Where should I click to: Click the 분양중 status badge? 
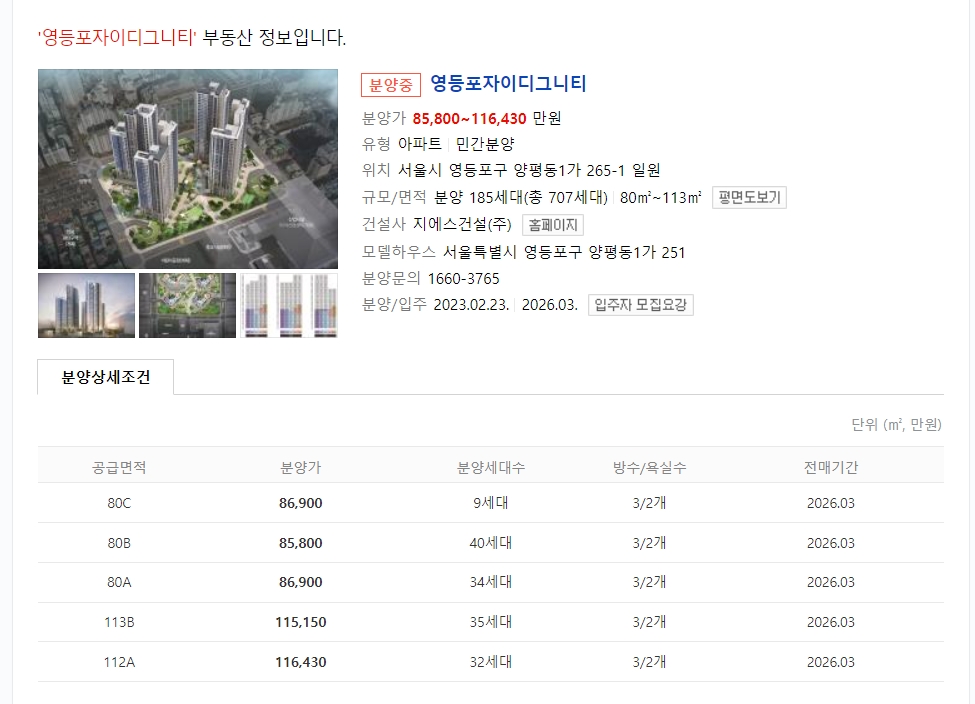tap(390, 85)
